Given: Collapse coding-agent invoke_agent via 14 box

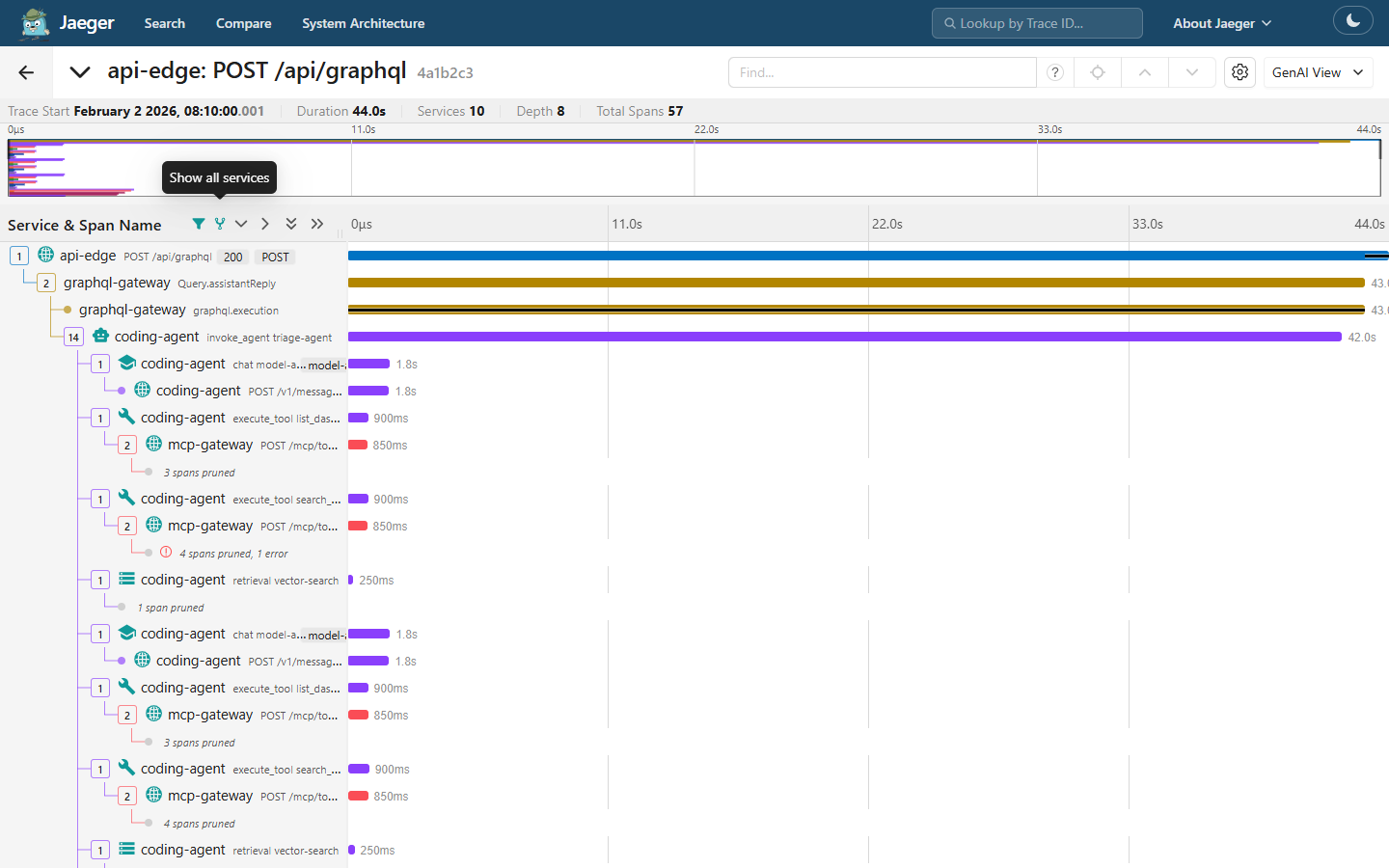Looking at the screenshot, I should 73,337.
